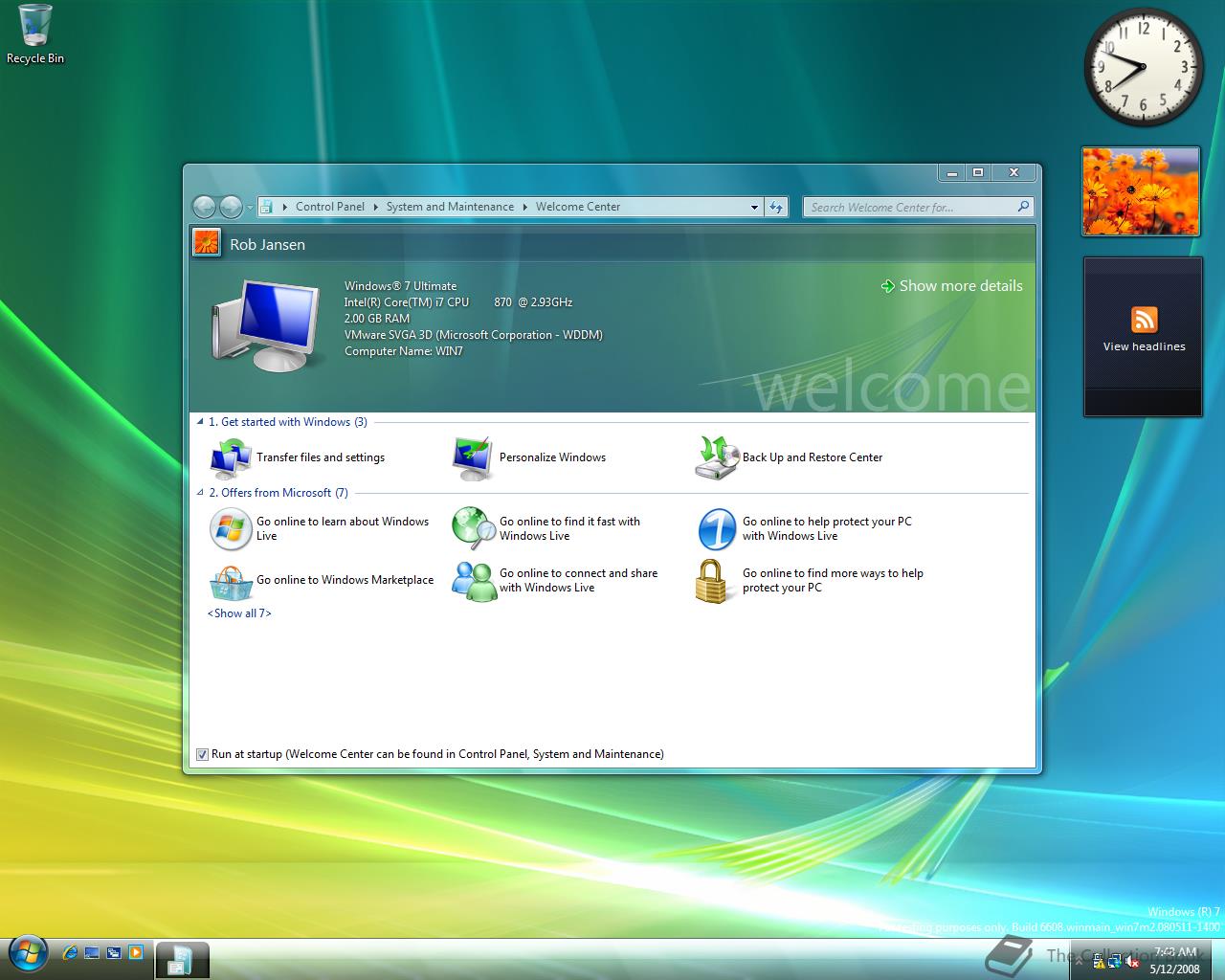This screenshot has height=980, width=1225.
Task: Expand arrow before Control Panel breadcrumb
Action: 285,207
